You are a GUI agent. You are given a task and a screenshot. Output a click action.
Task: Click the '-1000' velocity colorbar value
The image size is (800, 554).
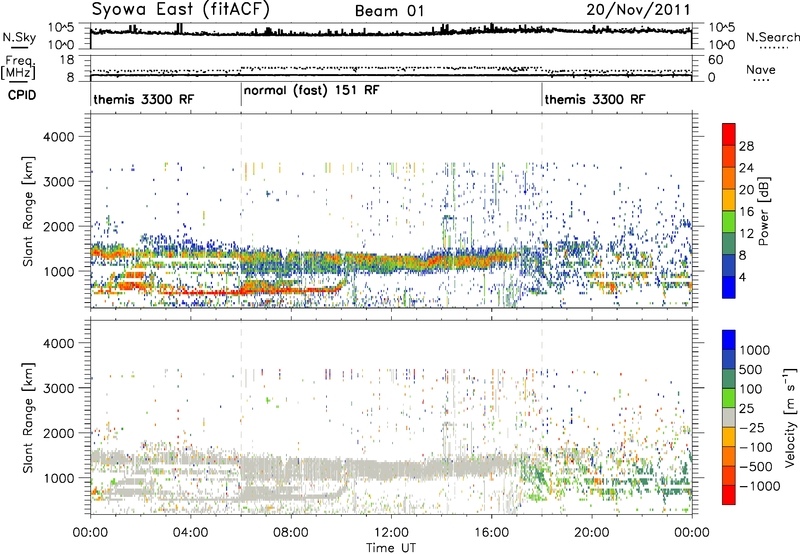pos(759,486)
